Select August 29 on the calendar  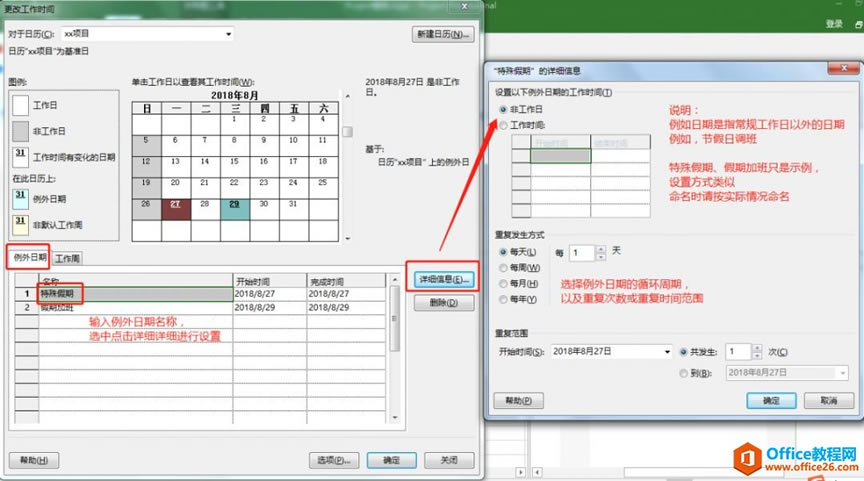(235, 209)
